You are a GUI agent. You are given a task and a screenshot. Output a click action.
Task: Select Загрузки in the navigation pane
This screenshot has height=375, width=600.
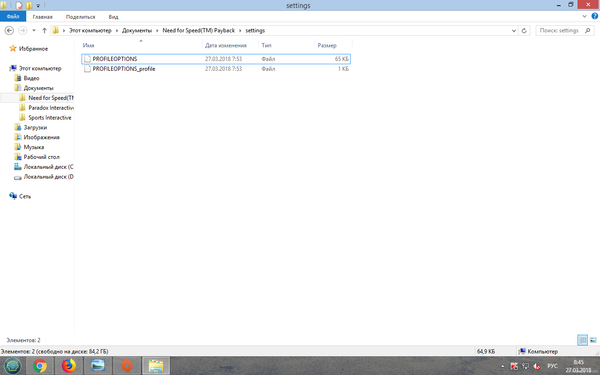point(35,127)
